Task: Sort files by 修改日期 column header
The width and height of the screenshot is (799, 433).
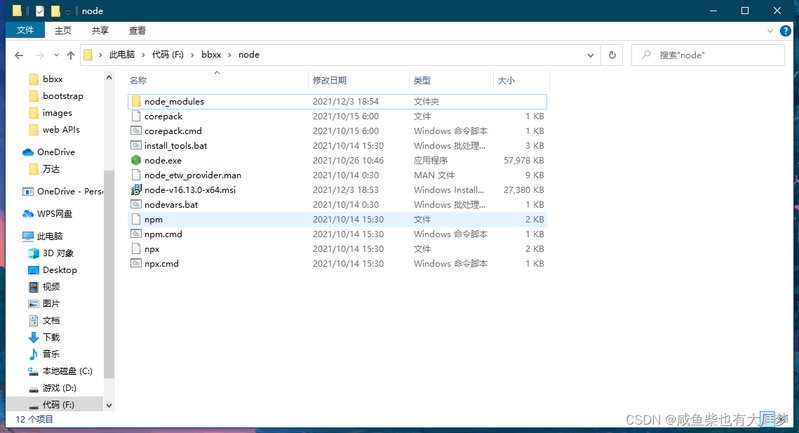Action: 359,80
